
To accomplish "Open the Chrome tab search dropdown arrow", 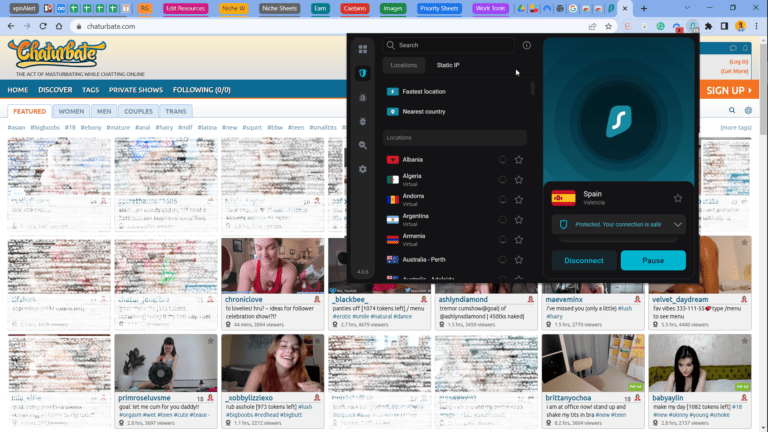I will point(687,8).
